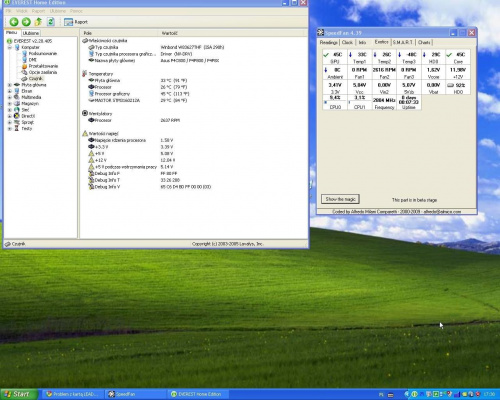Switch to Clock tab in SpeedFan
Screen dimensions: 500x400
point(347,42)
